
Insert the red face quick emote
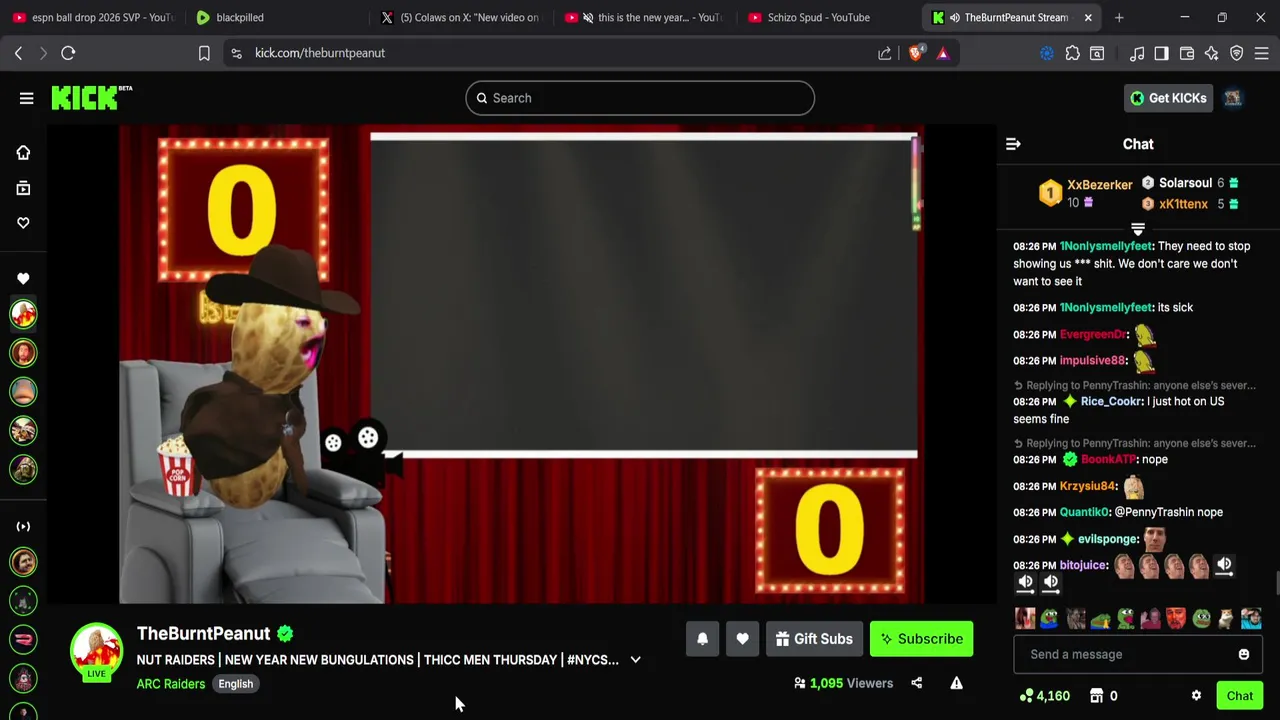point(1176,619)
